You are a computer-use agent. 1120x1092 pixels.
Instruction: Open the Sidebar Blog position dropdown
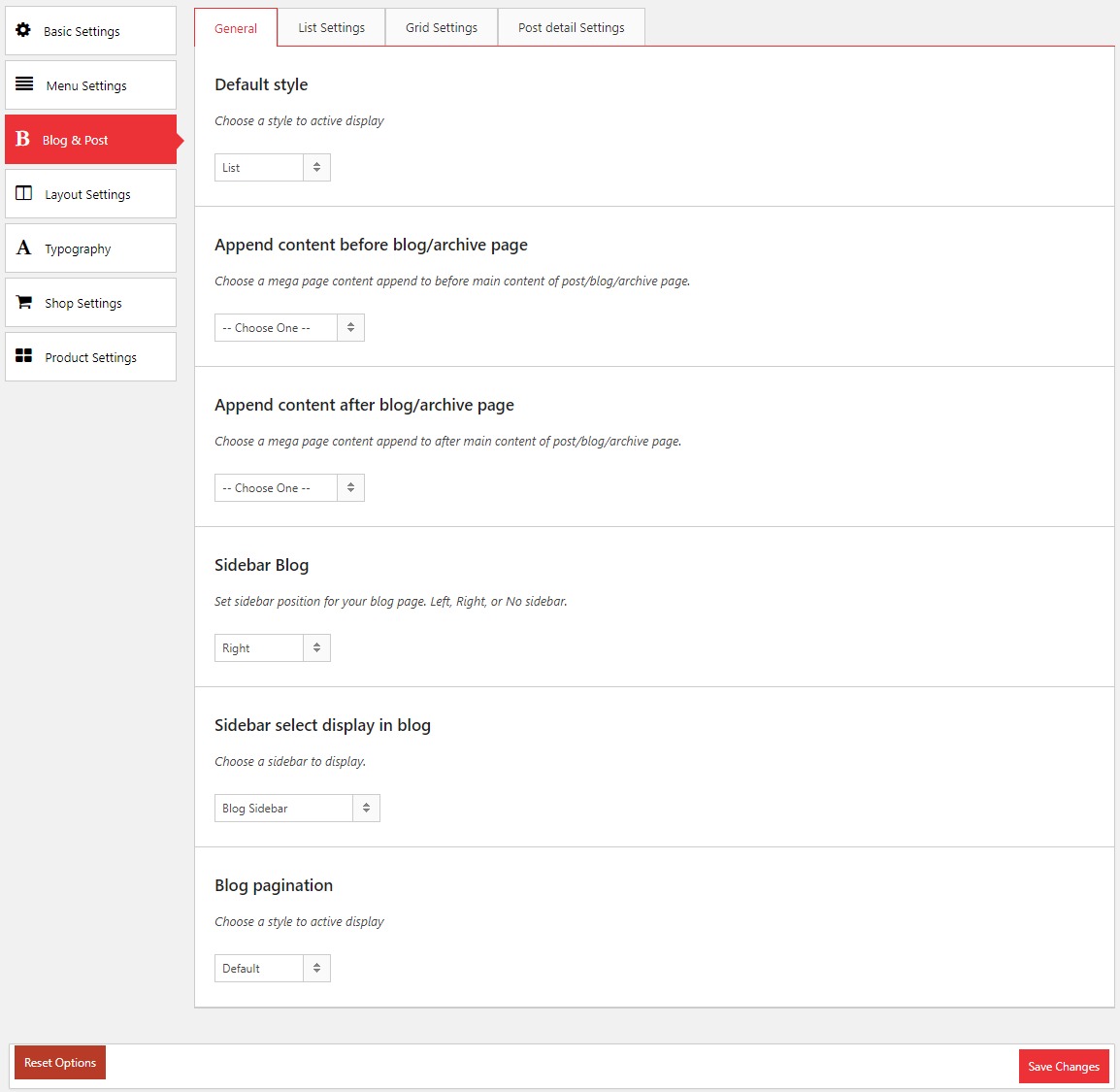click(x=272, y=648)
